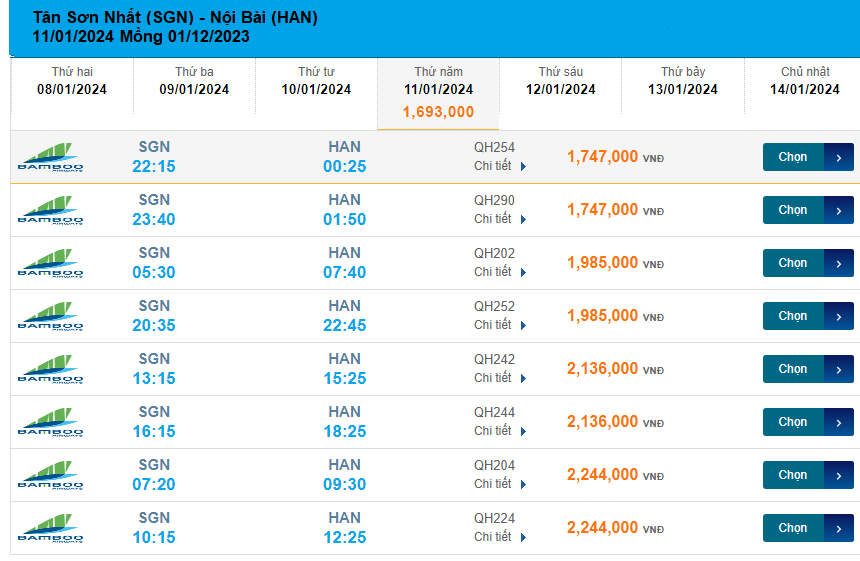Click the 1,693,000 price under Thứ năm
860x561 pixels.
[x=438, y=112]
